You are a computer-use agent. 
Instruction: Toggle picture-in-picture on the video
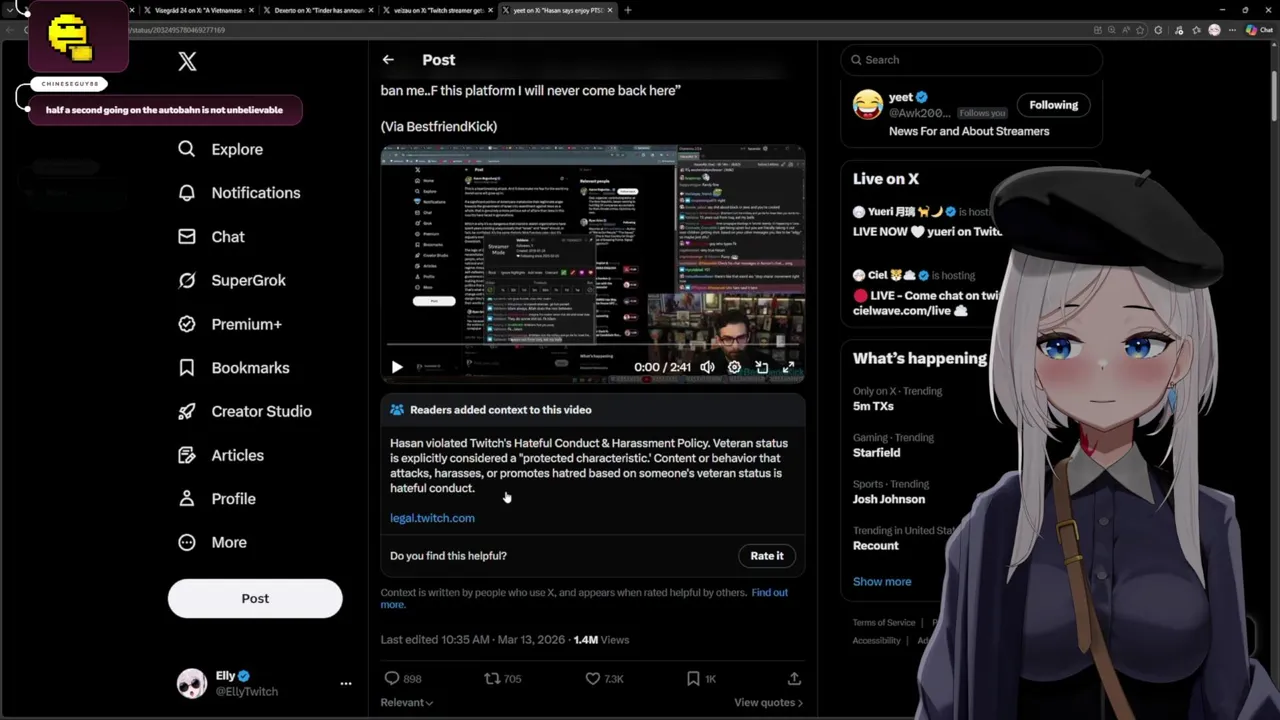pyautogui.click(x=761, y=367)
